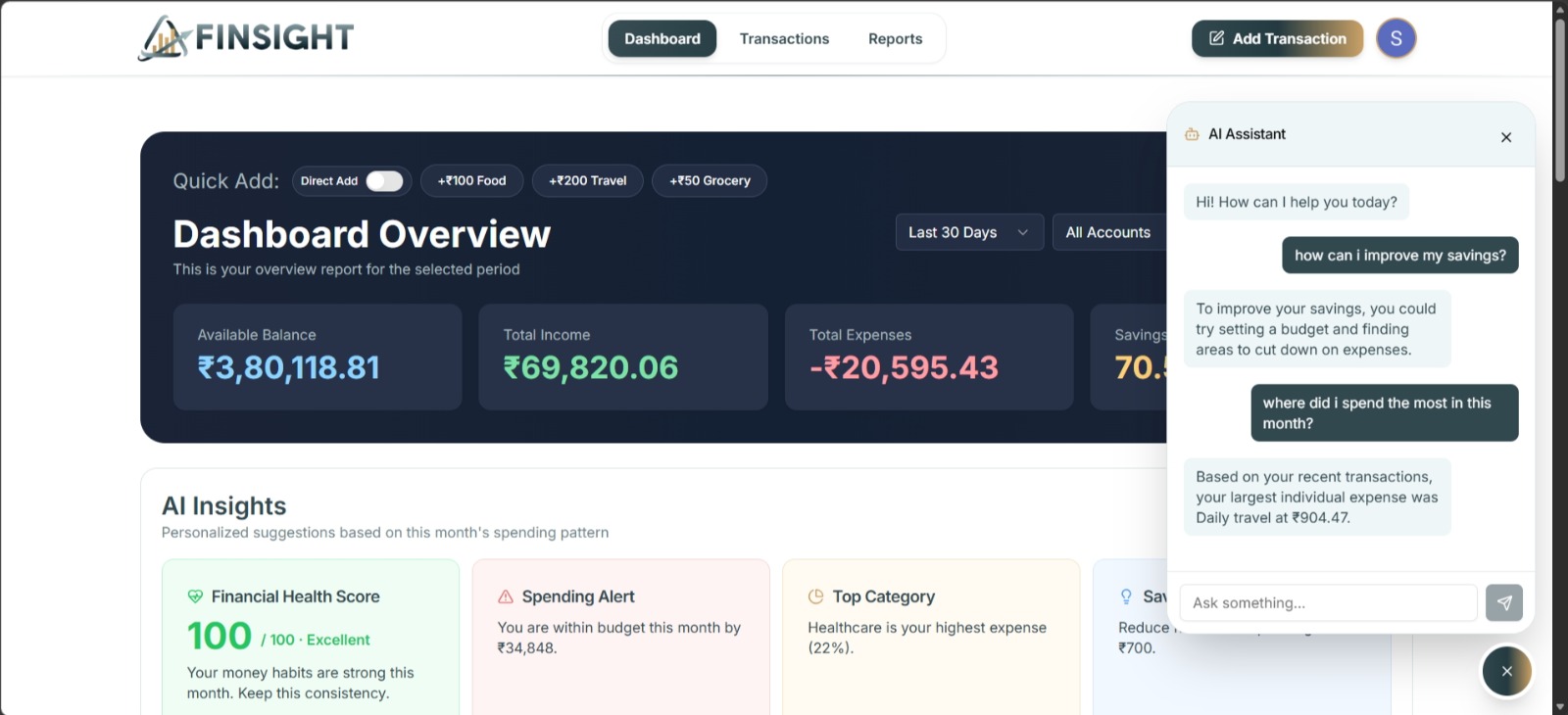This screenshot has height=715, width=1568.
Task: Open the All Accounts dropdown
Action: 1109,232
